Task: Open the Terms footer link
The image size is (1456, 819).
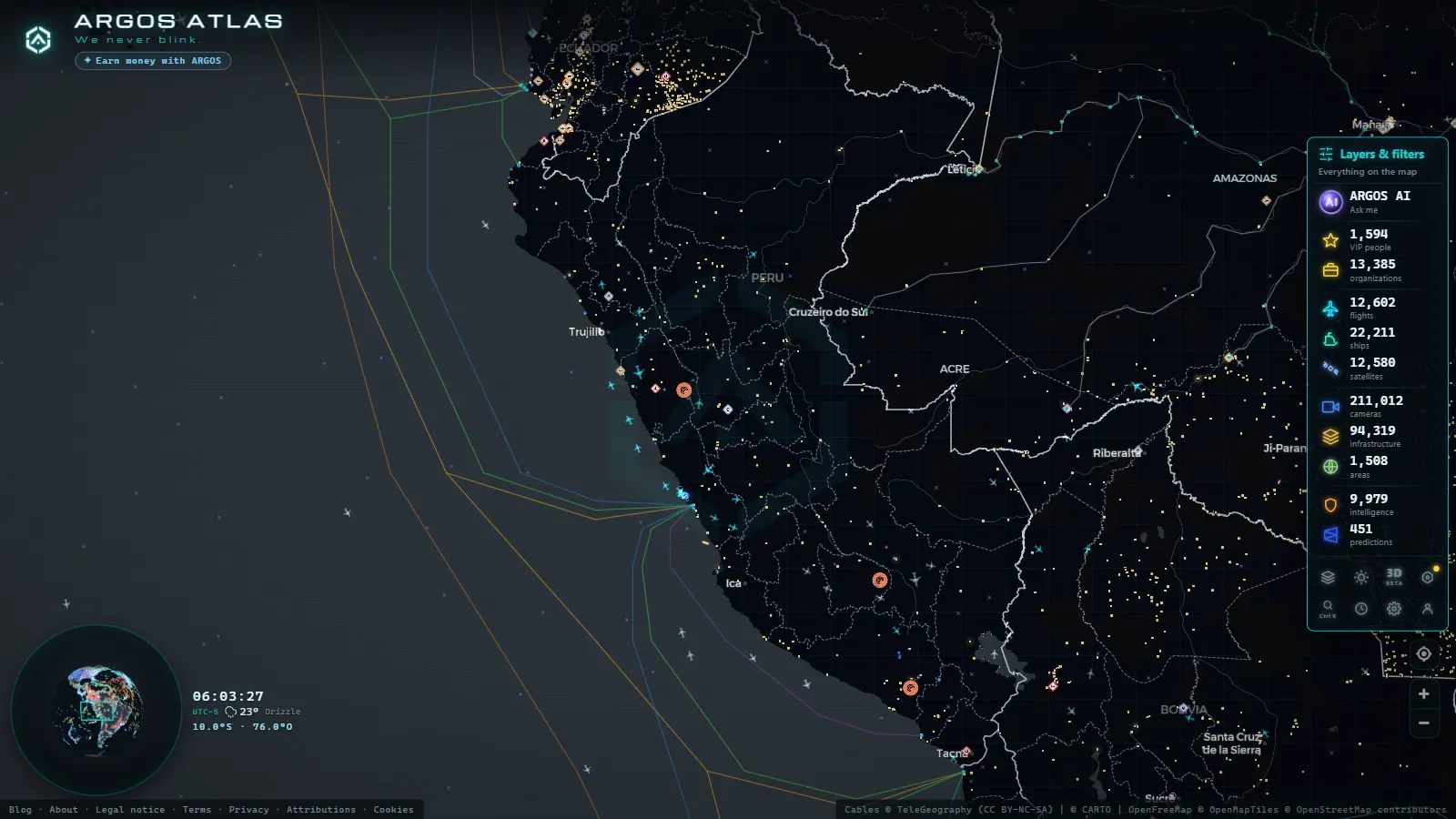Action: [197, 810]
